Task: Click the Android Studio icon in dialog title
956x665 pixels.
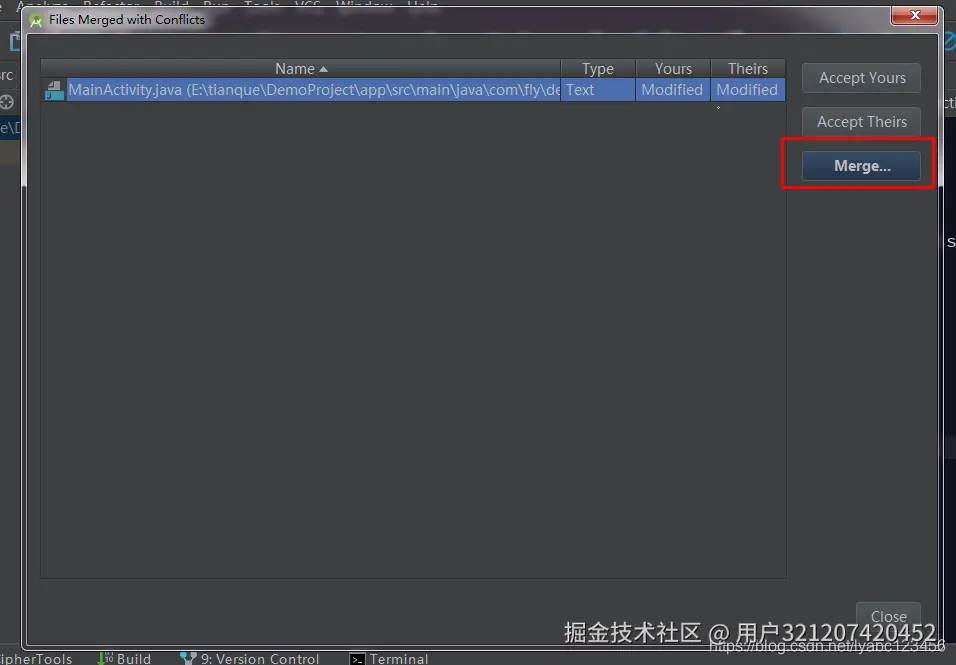Action: click(36, 20)
